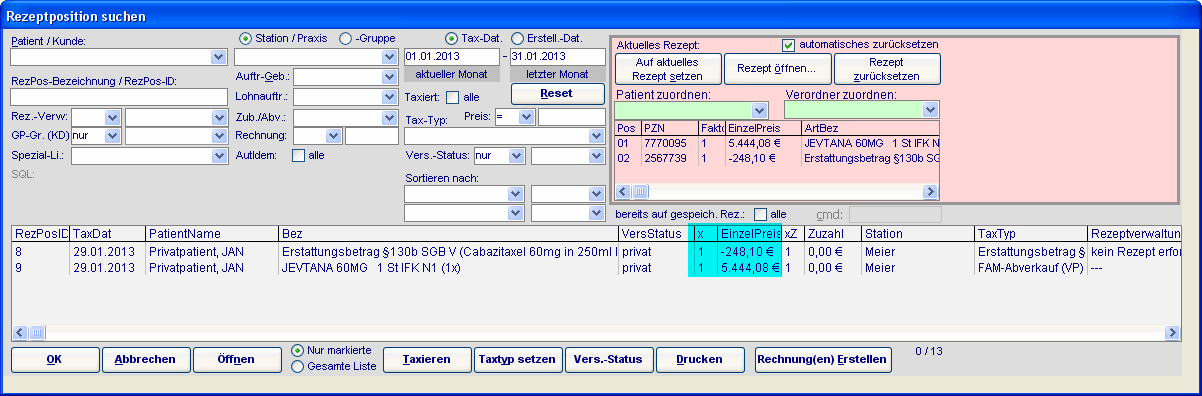Select current recipe row with PZN 7770095
The width and height of the screenshot is (1202, 396).
(777, 143)
